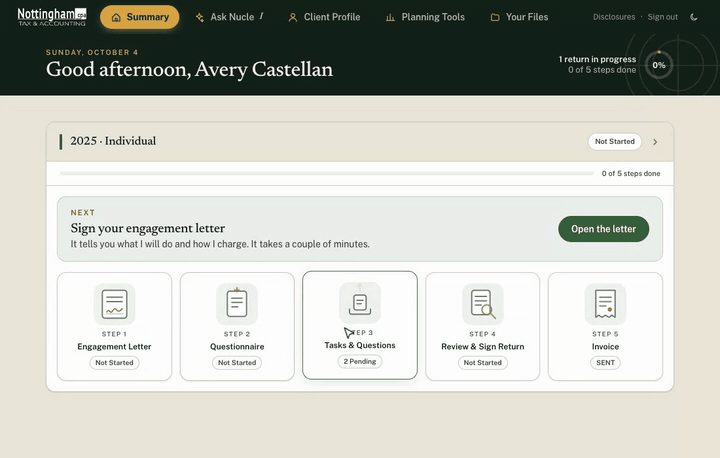Click the steps progress bar

(x=326, y=174)
